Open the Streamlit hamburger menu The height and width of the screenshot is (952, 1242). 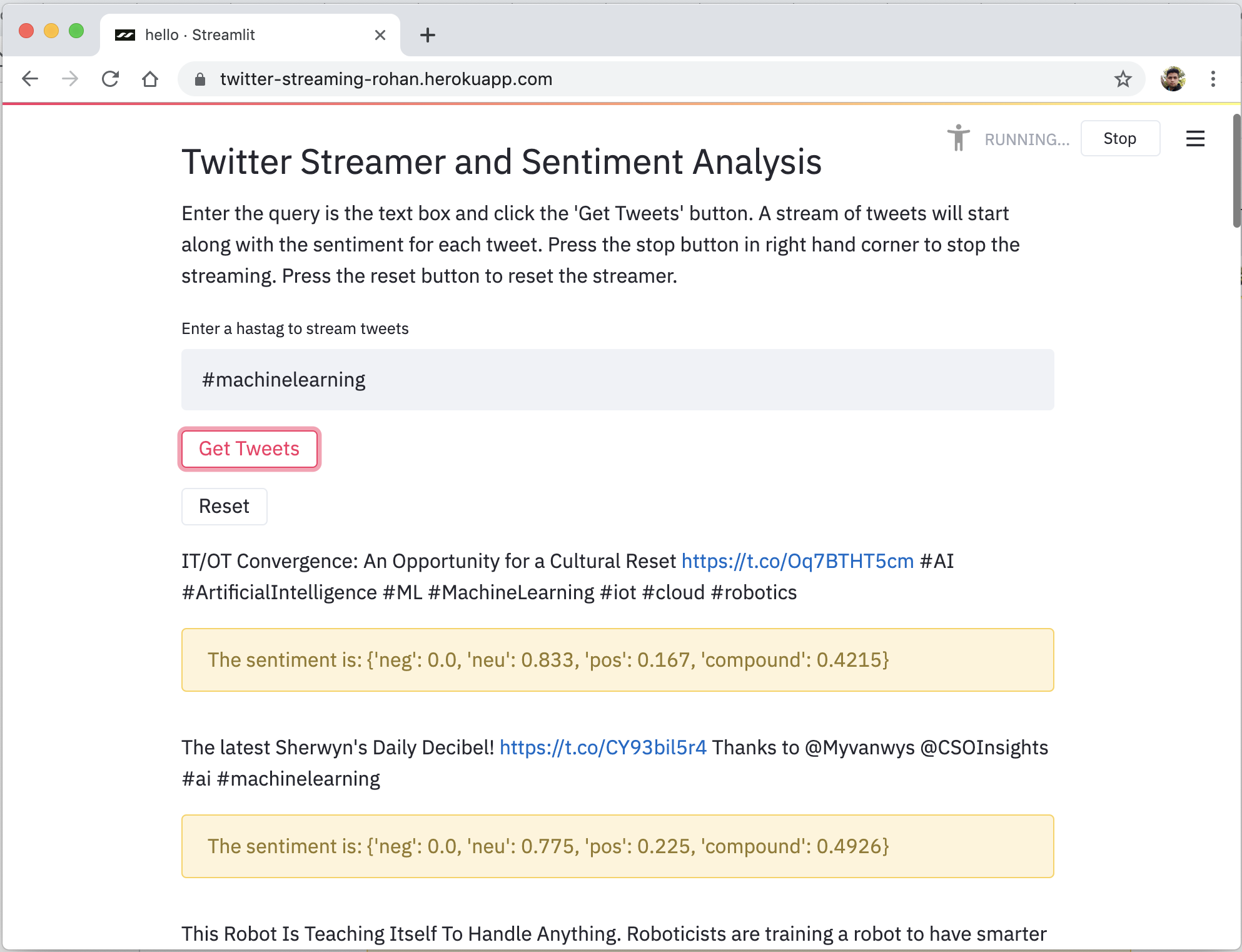coord(1195,138)
